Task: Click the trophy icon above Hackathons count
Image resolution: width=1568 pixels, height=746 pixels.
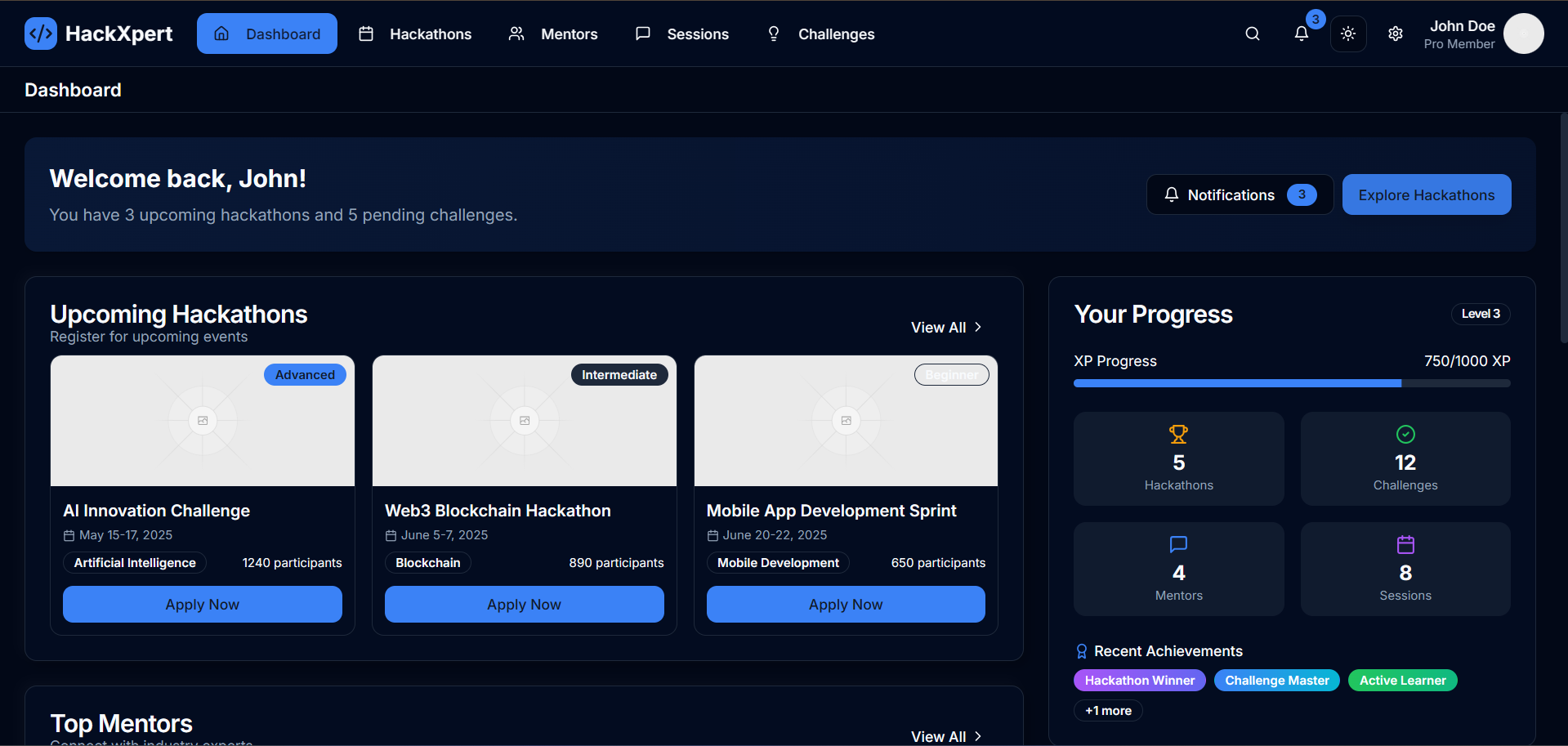Action: 1177,434
